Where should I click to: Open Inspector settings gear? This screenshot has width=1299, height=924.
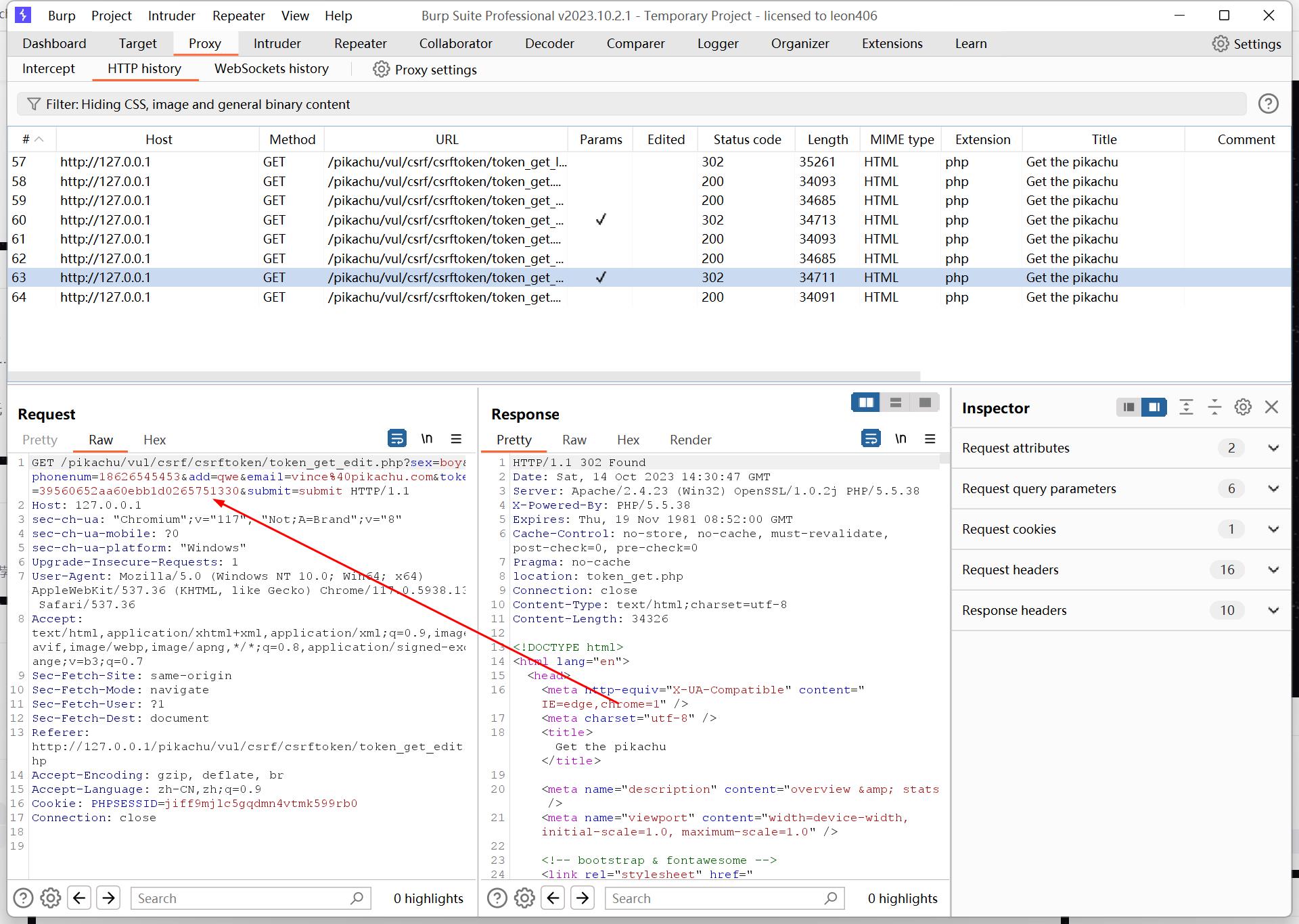(x=1243, y=407)
